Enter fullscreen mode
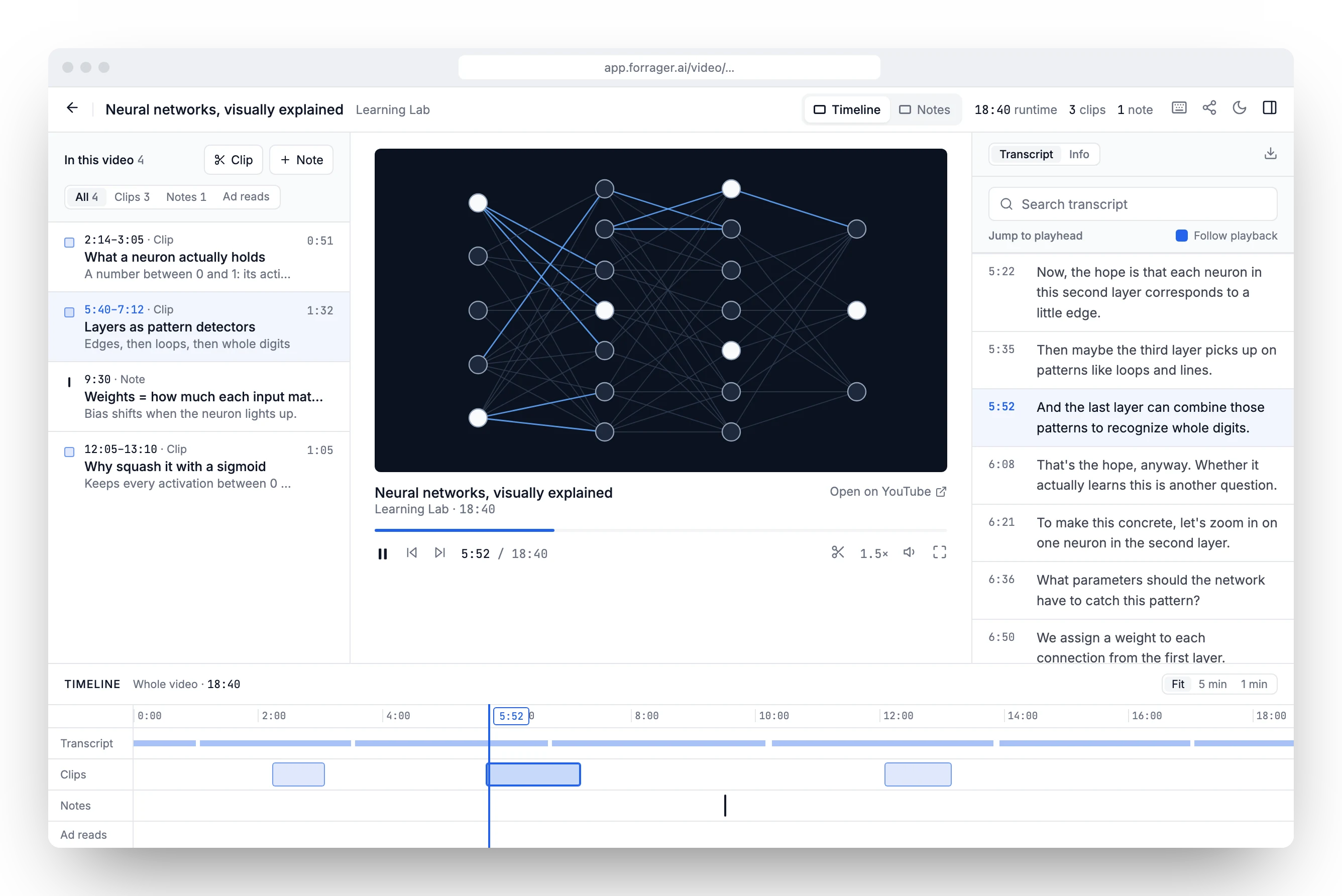The width and height of the screenshot is (1342, 896). pos(939,552)
